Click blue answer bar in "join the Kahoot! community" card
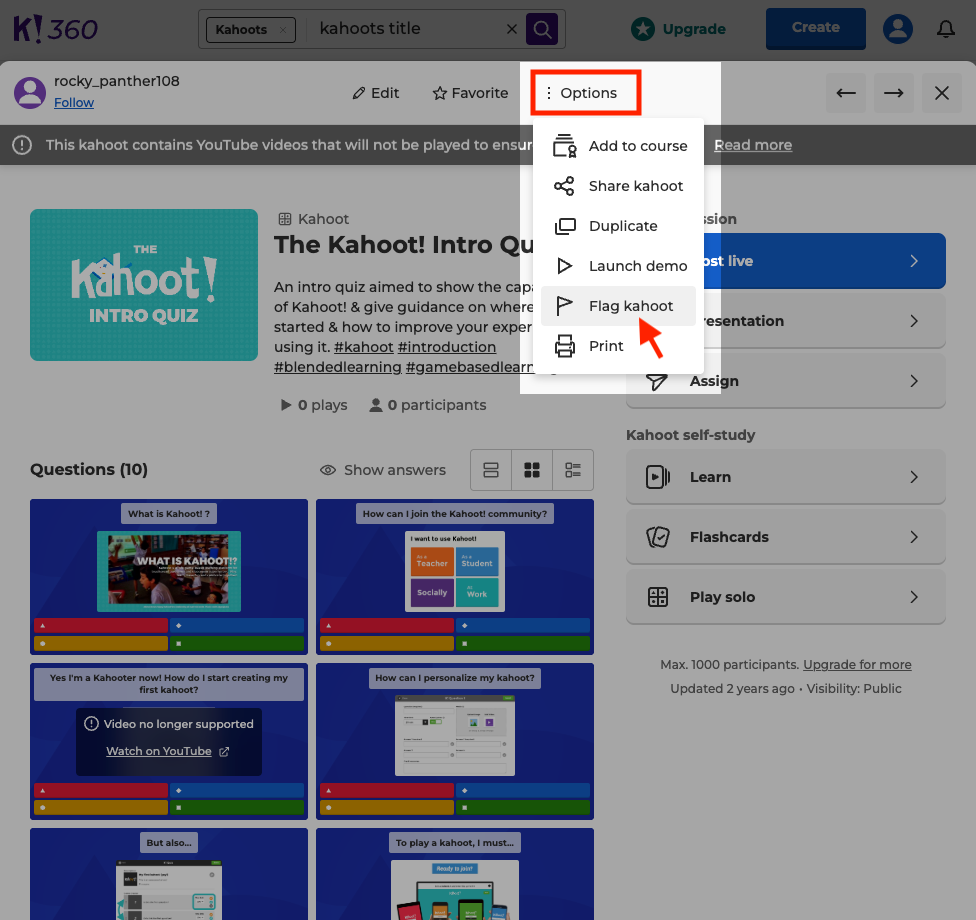The height and width of the screenshot is (920, 976). [523, 625]
